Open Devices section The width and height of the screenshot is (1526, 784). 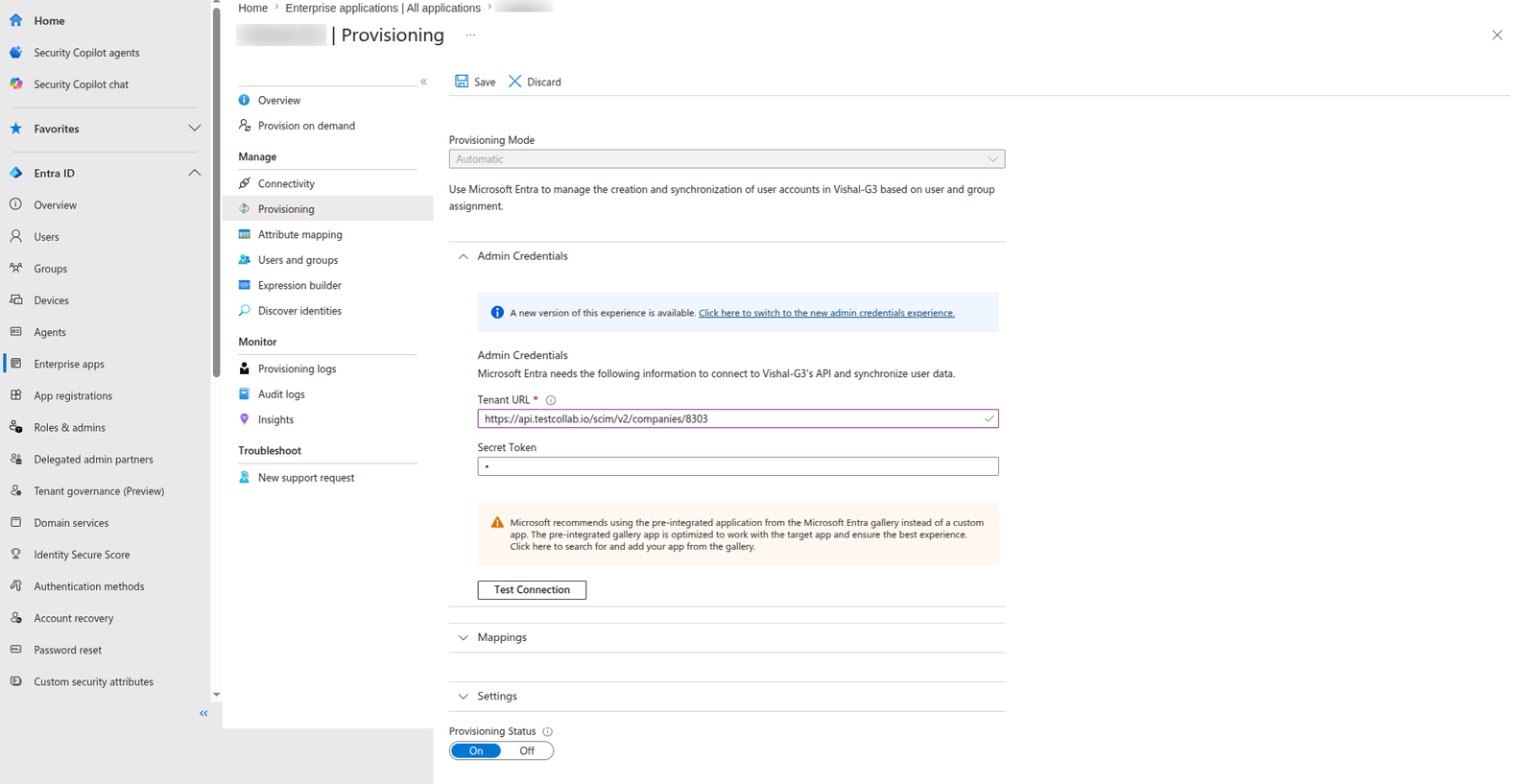[x=51, y=300]
